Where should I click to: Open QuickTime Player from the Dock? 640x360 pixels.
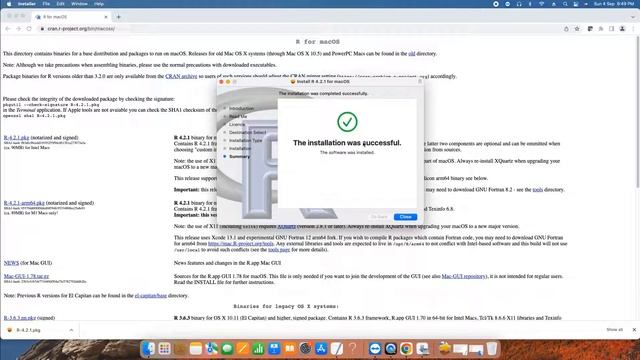[391, 349]
